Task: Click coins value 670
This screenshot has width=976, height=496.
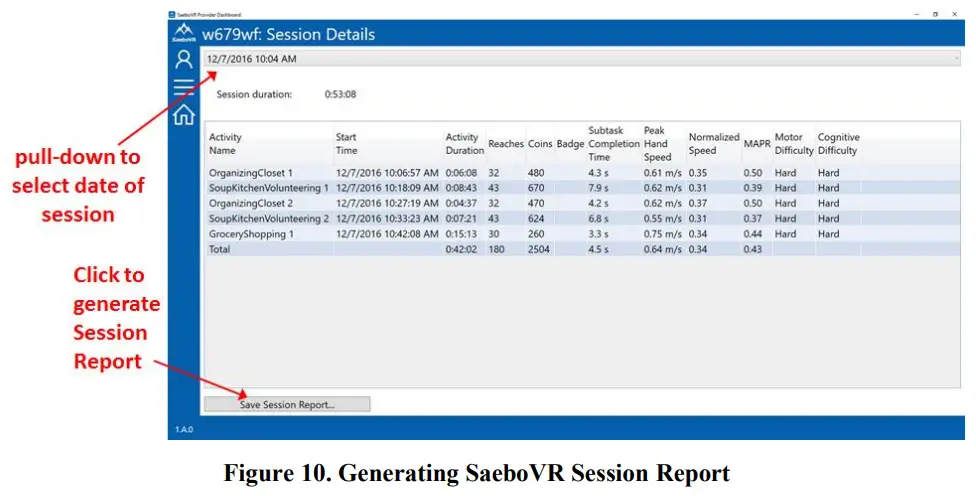Action: click(x=536, y=188)
